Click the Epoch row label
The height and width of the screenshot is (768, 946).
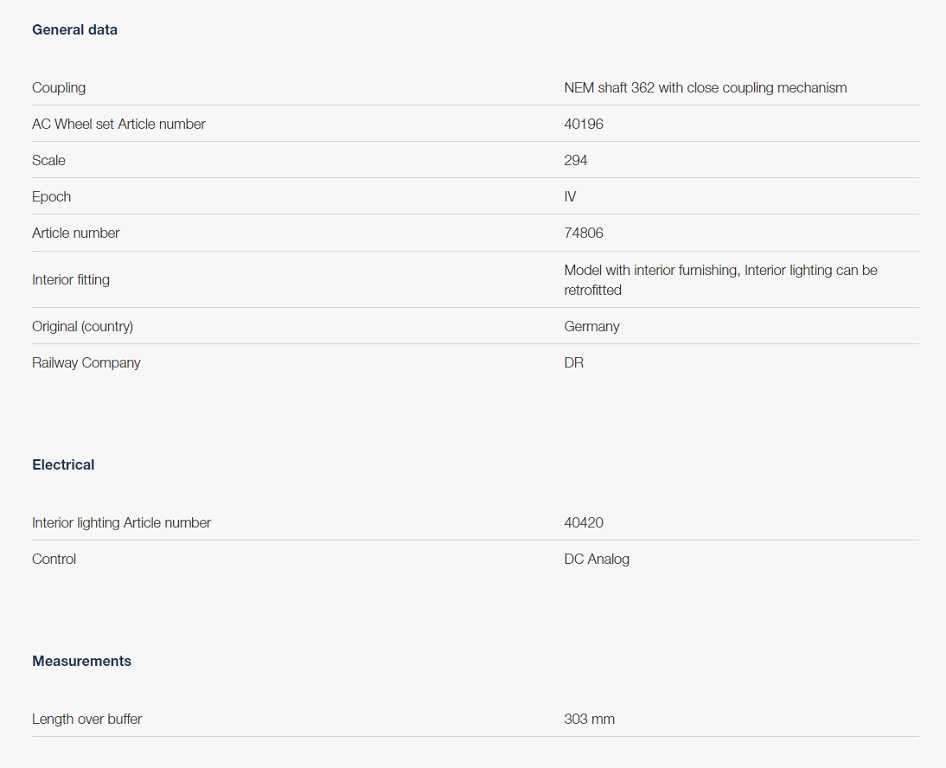(x=52, y=197)
